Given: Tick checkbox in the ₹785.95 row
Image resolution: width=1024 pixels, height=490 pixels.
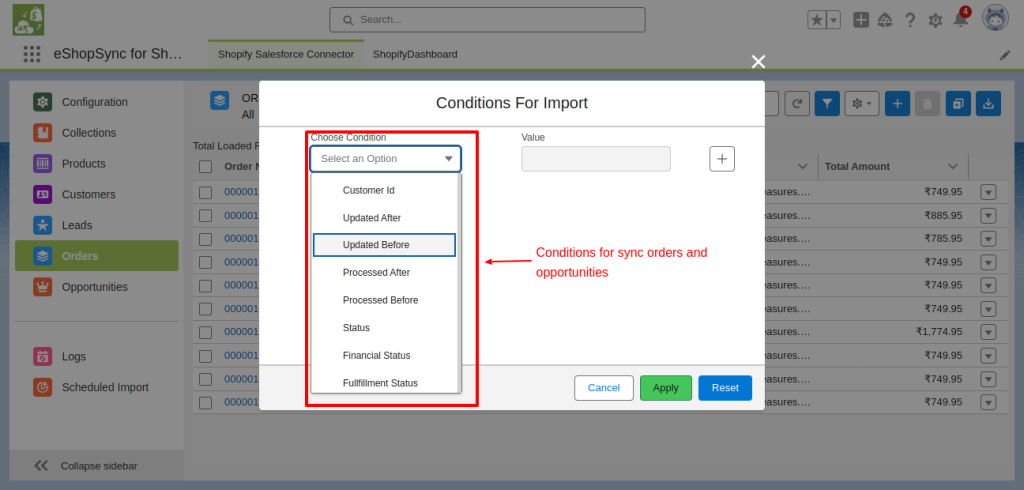Looking at the screenshot, I should (206, 238).
